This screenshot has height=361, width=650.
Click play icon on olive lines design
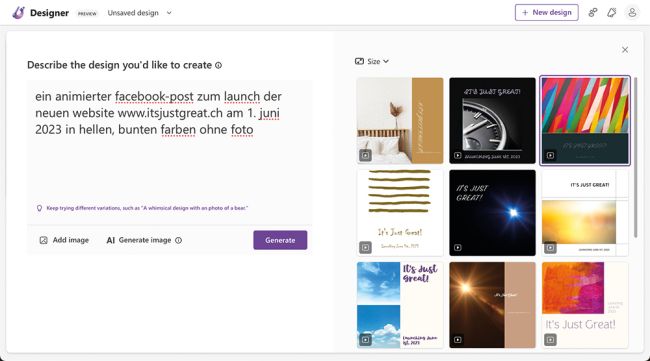click(x=365, y=247)
